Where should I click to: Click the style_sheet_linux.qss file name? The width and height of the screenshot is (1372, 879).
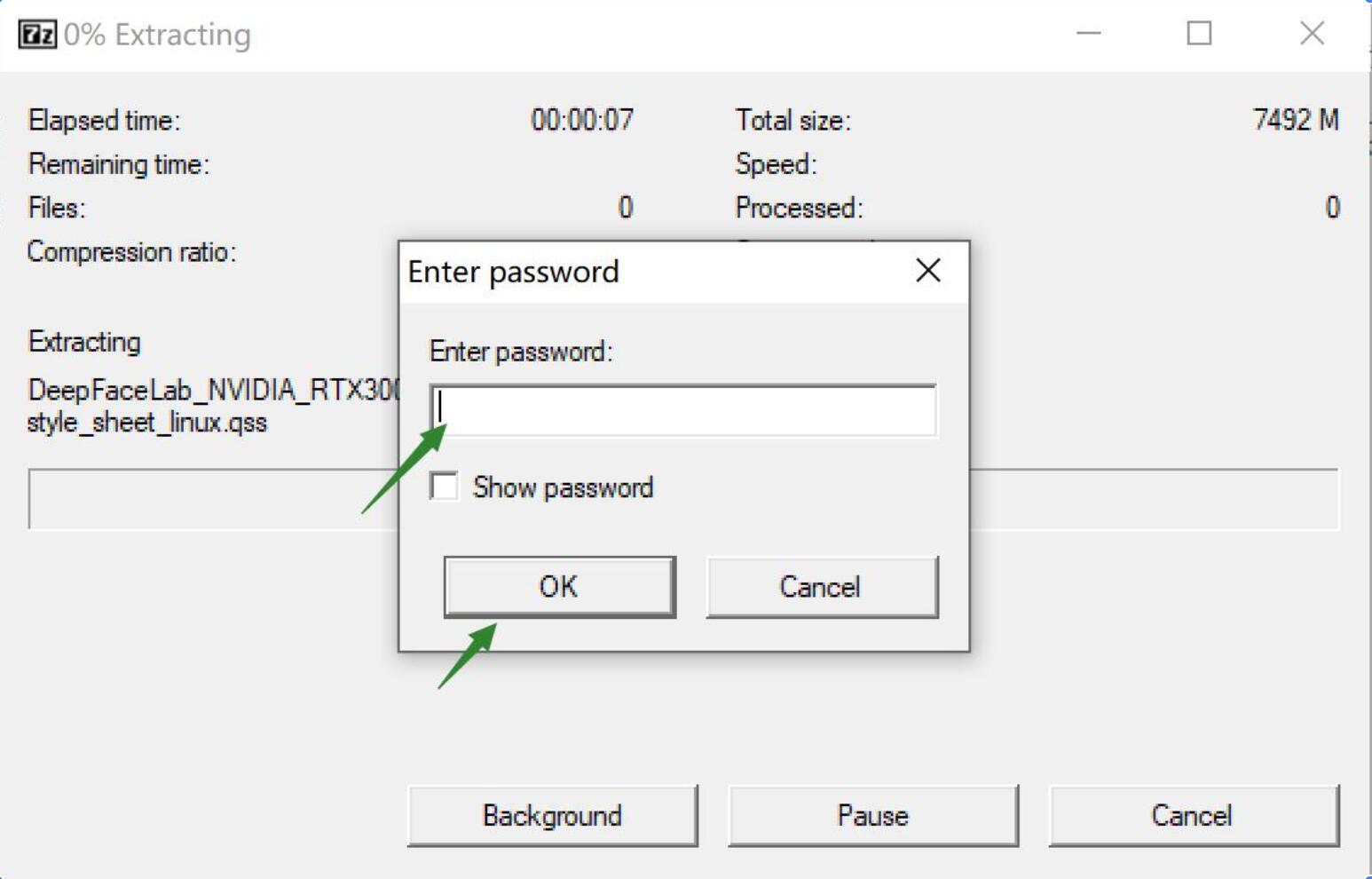pos(147,422)
